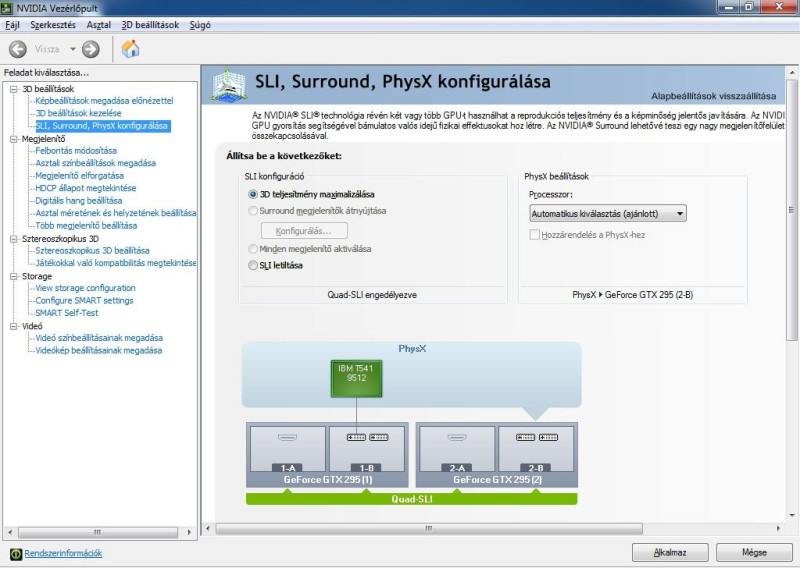Click Quad-SLI engedélyezve status text
800x568 pixels.
(x=372, y=295)
